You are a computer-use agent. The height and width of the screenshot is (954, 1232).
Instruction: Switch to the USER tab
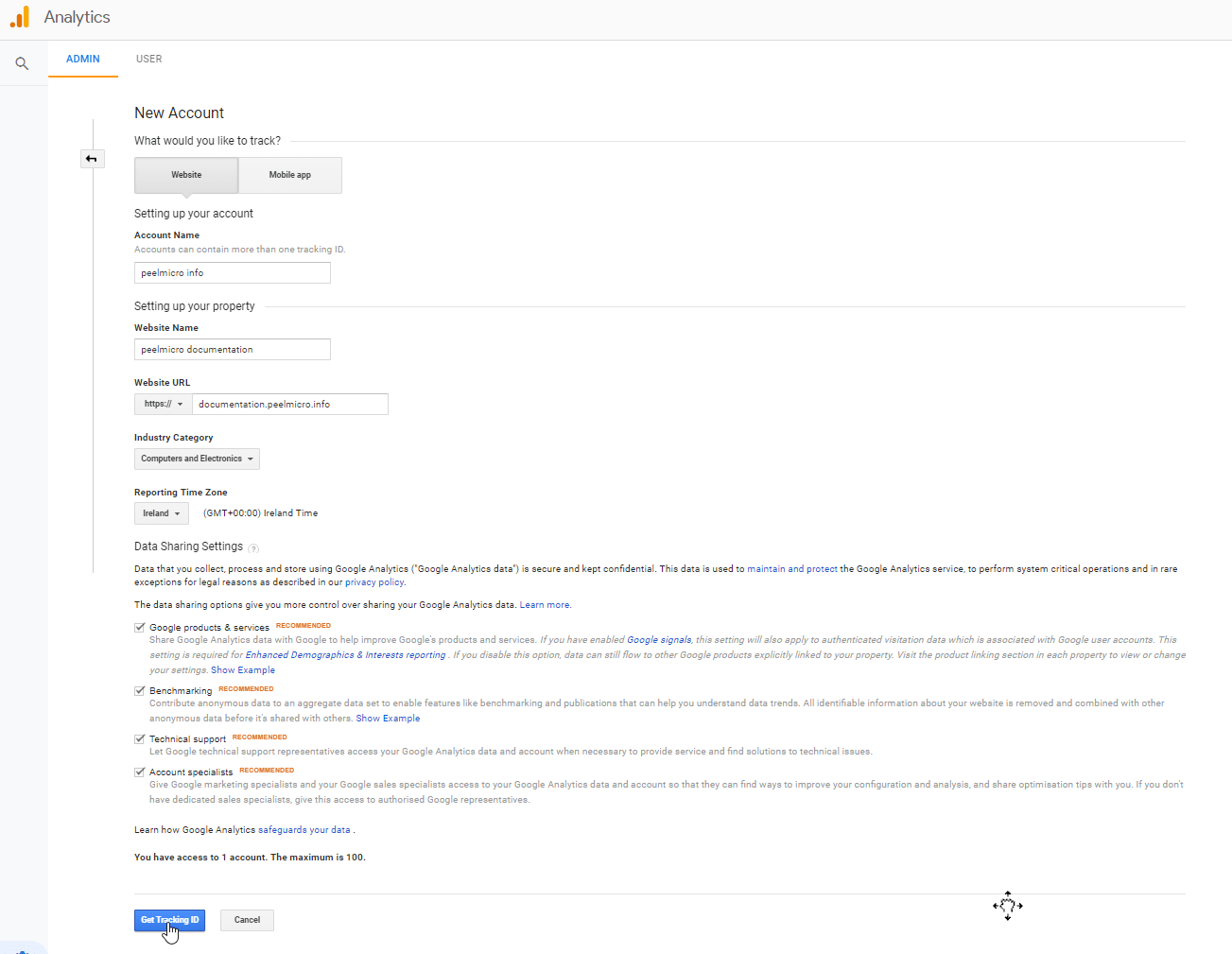(149, 59)
